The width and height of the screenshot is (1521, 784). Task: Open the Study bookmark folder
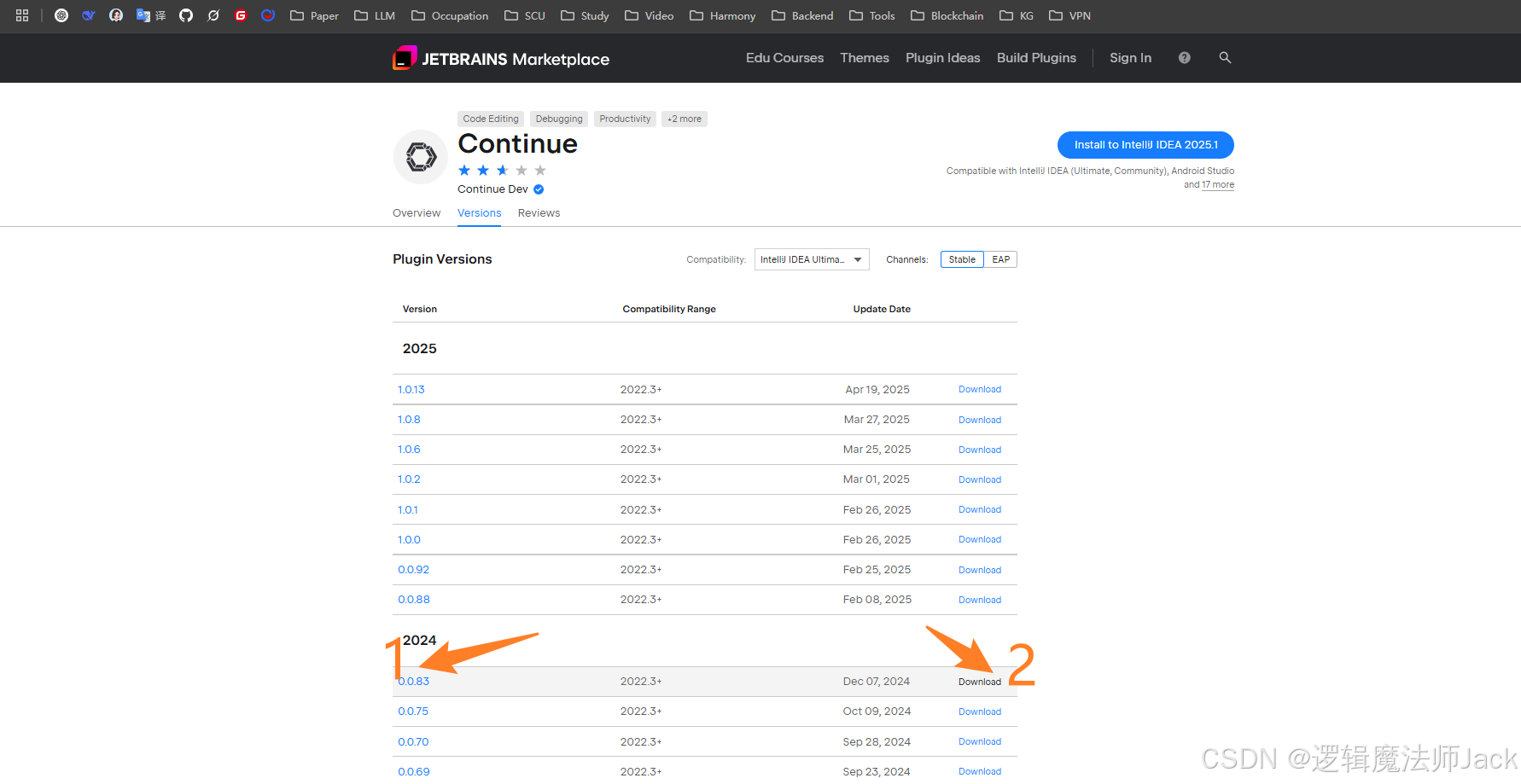pos(585,15)
